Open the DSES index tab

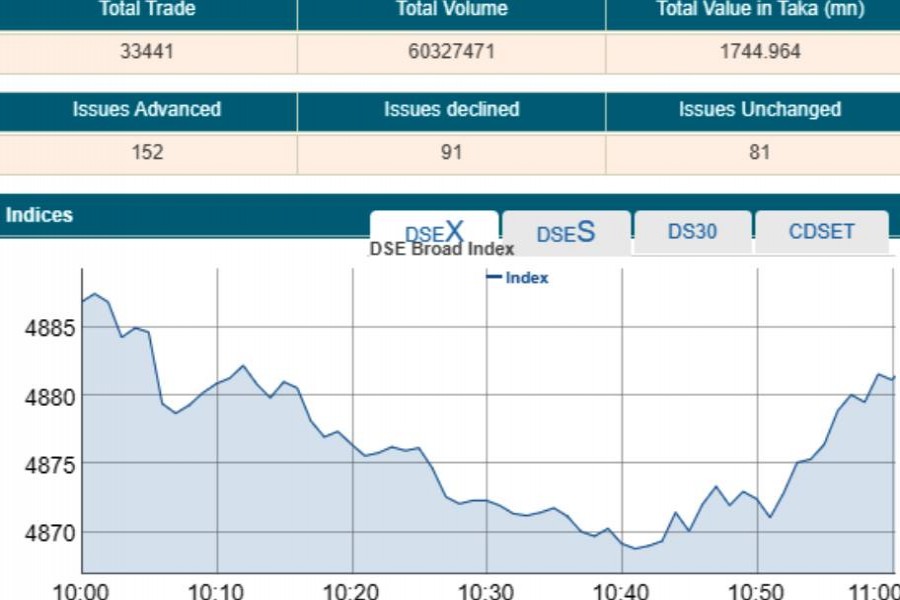(566, 233)
